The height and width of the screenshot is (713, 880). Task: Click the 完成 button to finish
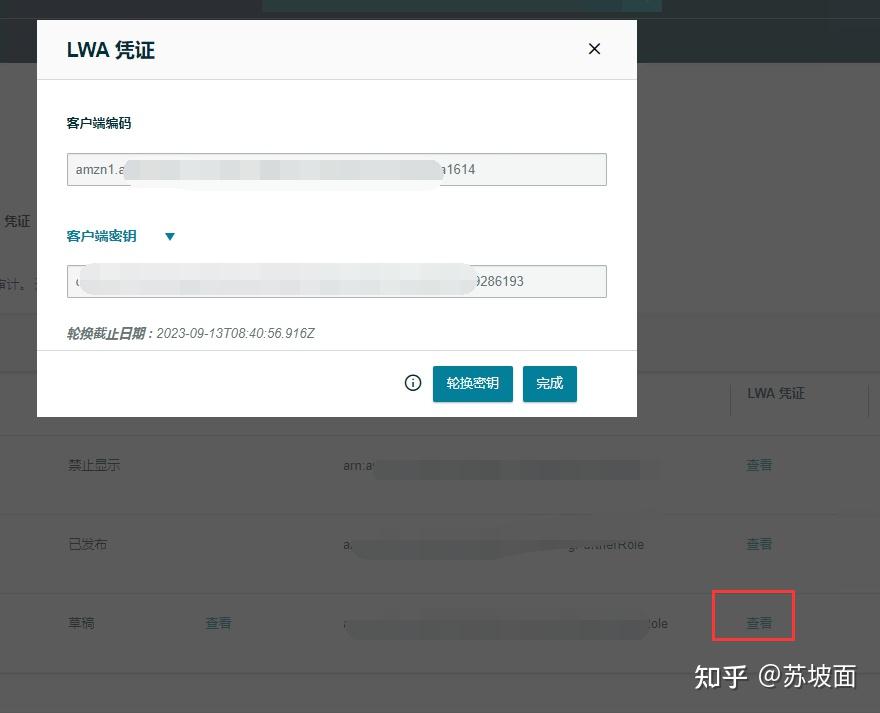[549, 383]
